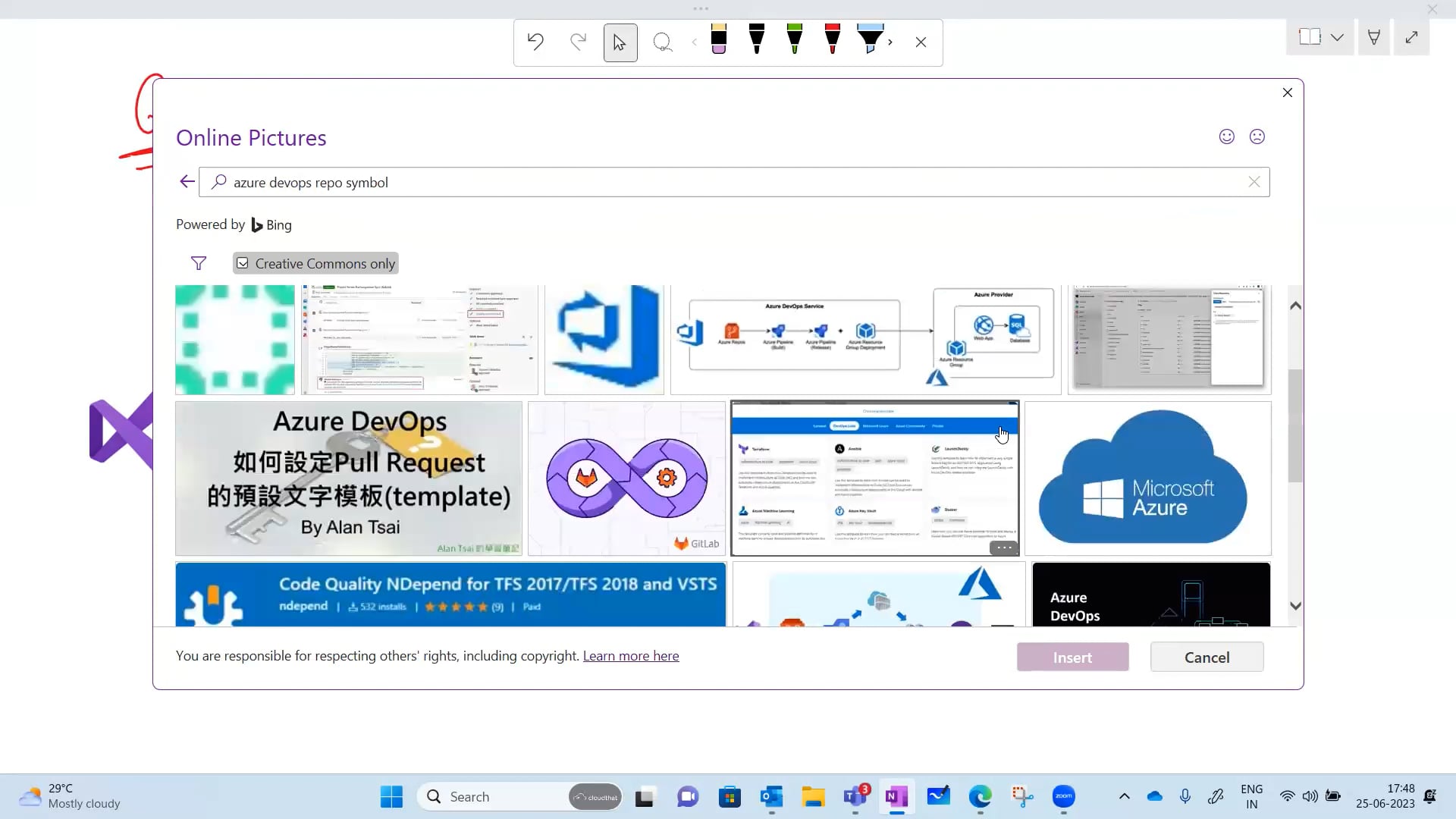Select the Azure DevOps Service diagram image
Screen dimensions: 1456x819
tap(865, 340)
